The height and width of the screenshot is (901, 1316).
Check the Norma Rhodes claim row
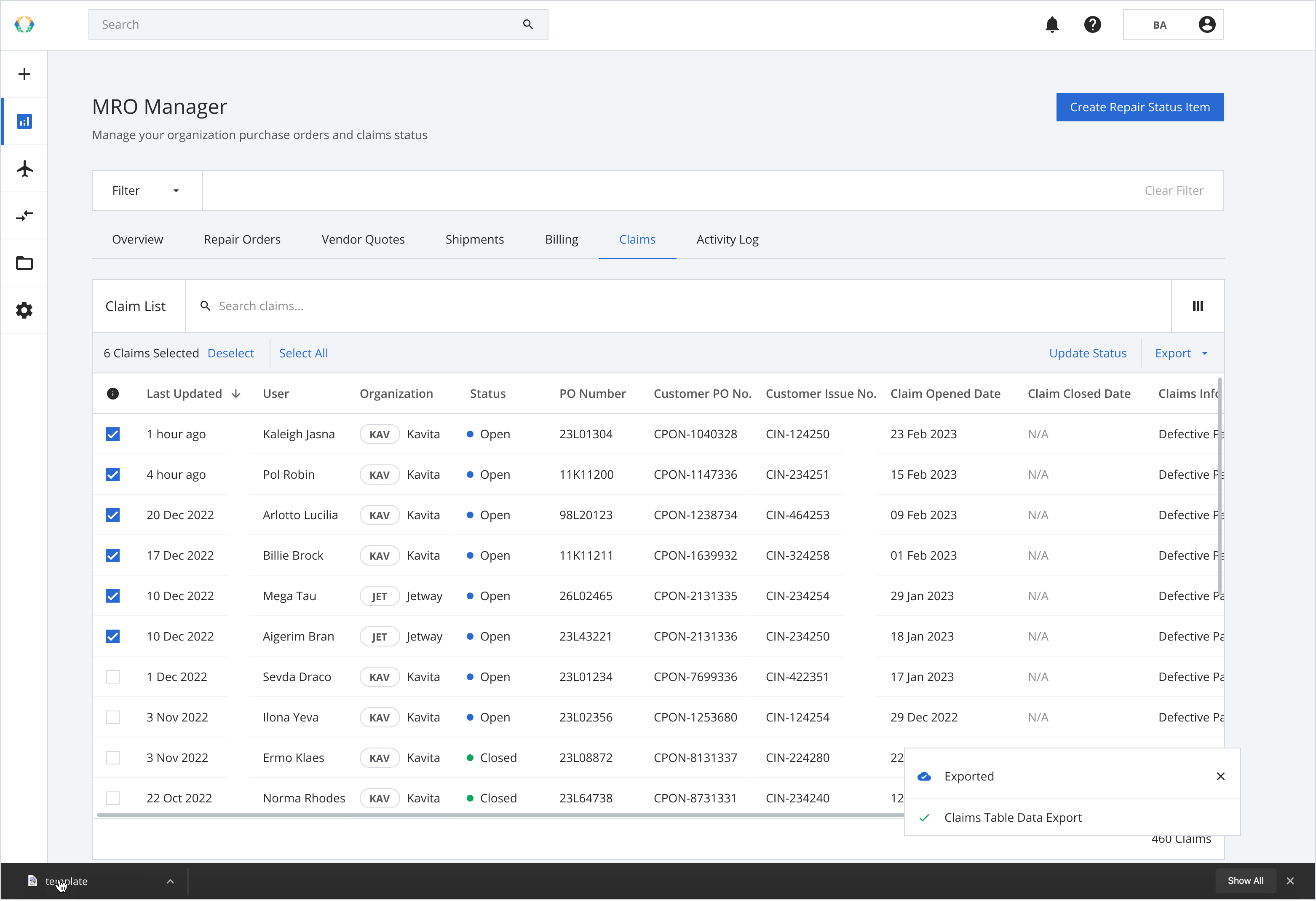(113, 799)
